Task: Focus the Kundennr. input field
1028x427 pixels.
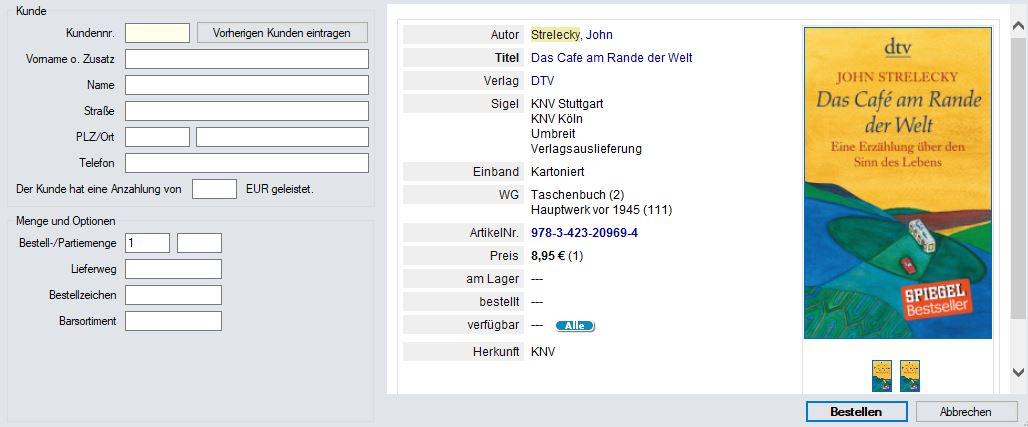Action: click(157, 33)
